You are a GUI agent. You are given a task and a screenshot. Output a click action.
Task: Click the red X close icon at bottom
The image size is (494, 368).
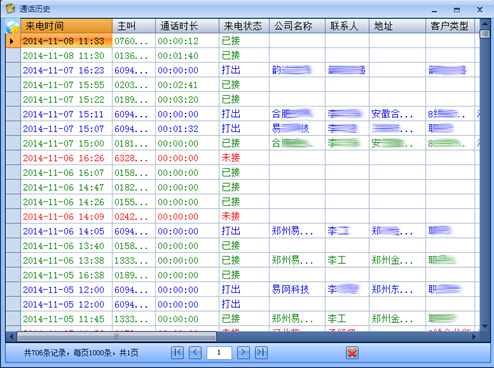tap(352, 353)
